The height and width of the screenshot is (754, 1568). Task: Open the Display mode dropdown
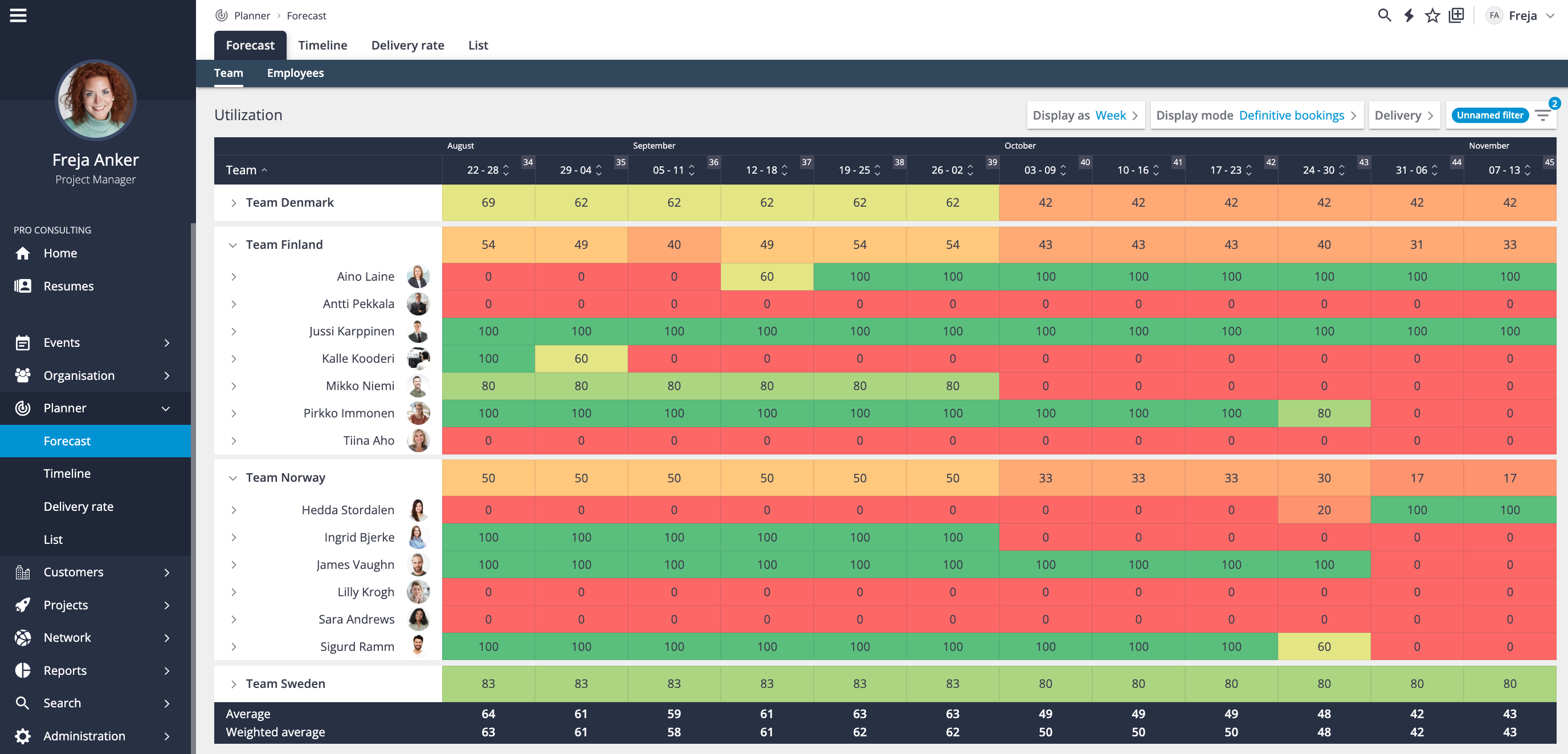point(1256,115)
